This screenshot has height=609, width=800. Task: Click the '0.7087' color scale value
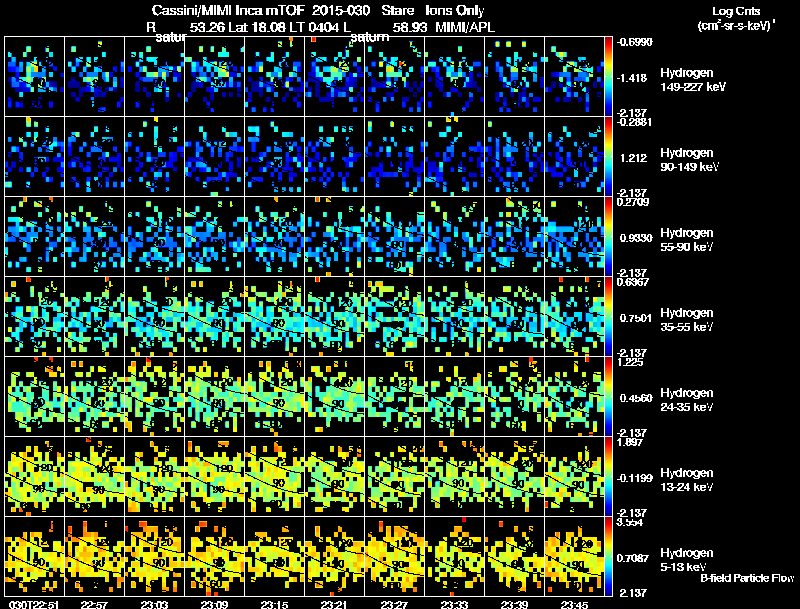[635, 559]
